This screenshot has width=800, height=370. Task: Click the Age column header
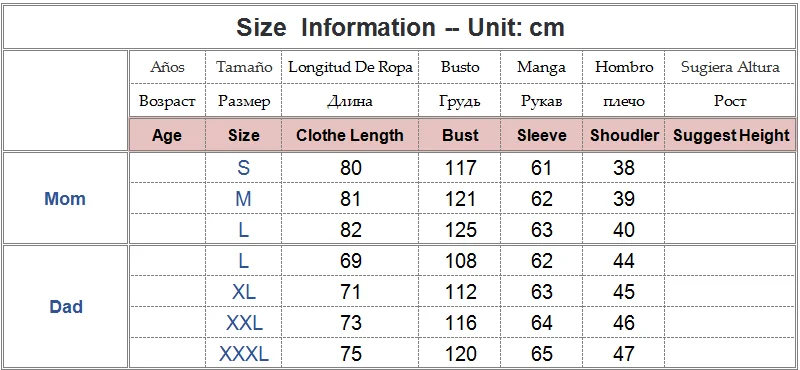click(167, 135)
